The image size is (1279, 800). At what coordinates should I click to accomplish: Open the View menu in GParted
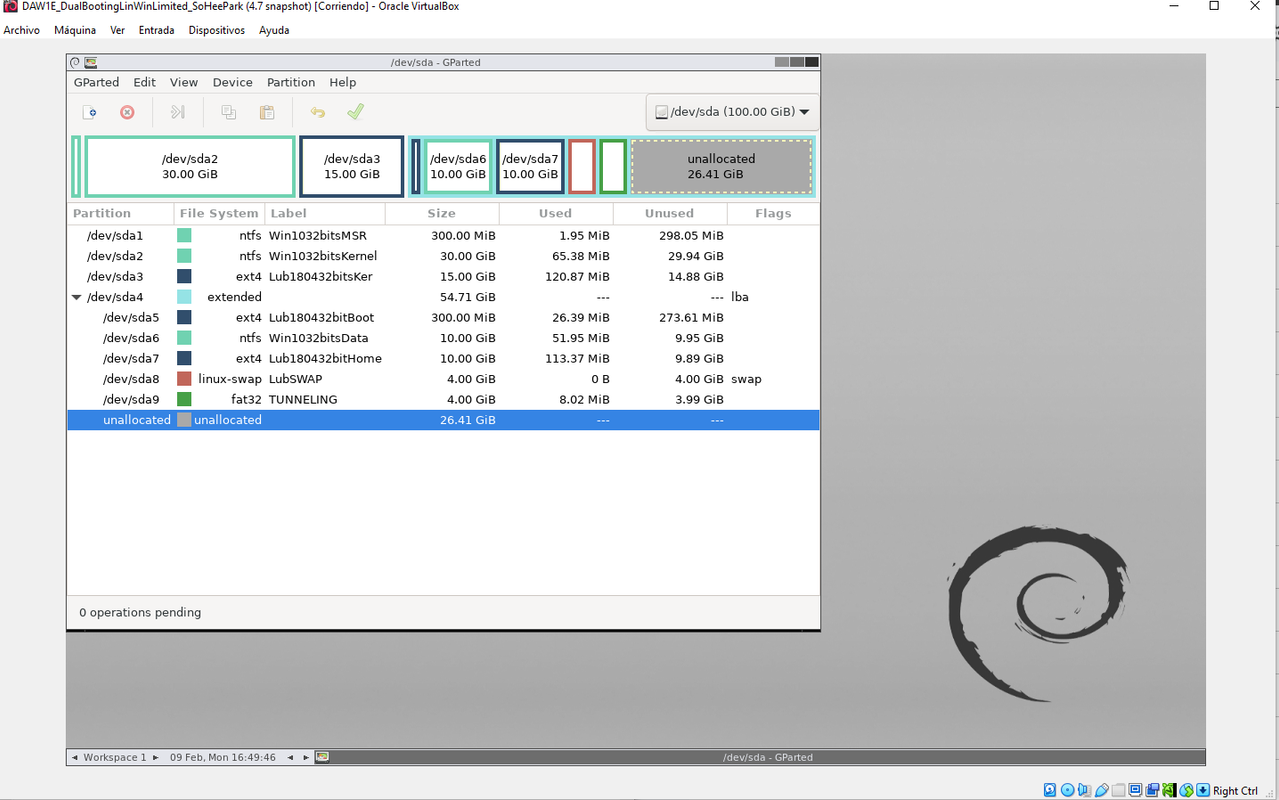(184, 82)
